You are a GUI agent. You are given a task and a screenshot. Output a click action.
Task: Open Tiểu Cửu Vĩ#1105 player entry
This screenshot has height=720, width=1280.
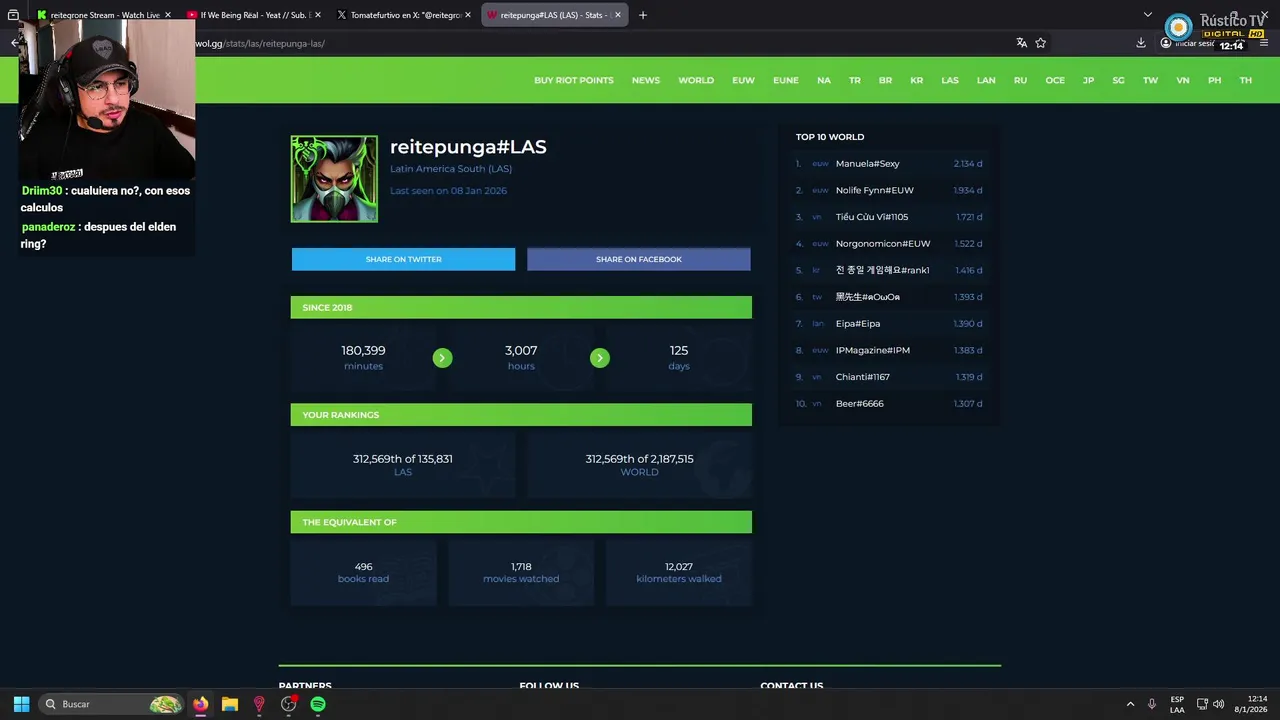[x=872, y=217]
